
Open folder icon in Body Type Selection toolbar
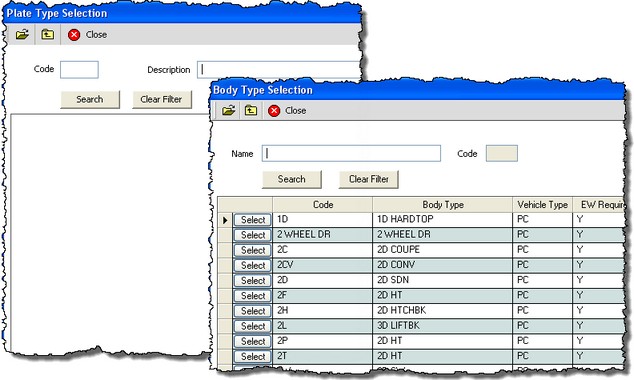pyautogui.click(x=228, y=110)
